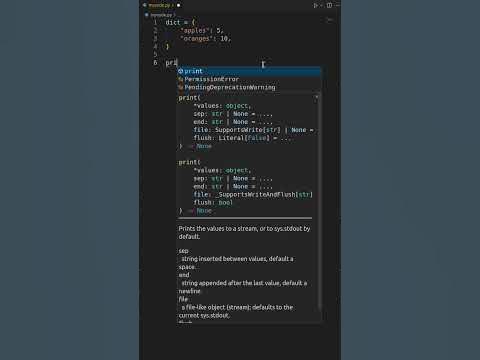Select the print autocomplete suggestion
The image size is (480, 360).
tap(249, 71)
